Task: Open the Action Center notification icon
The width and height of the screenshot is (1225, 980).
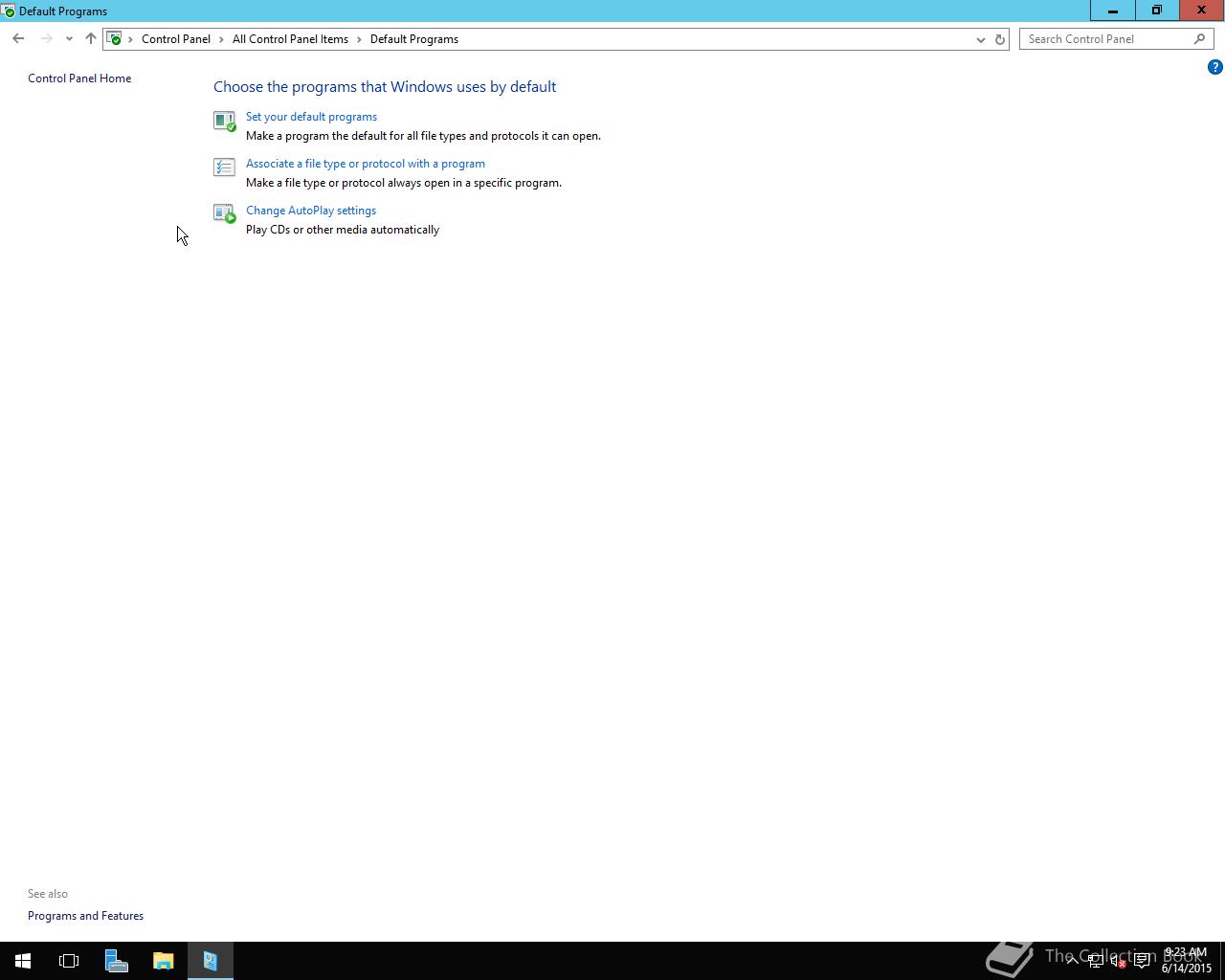Action: (1142, 961)
